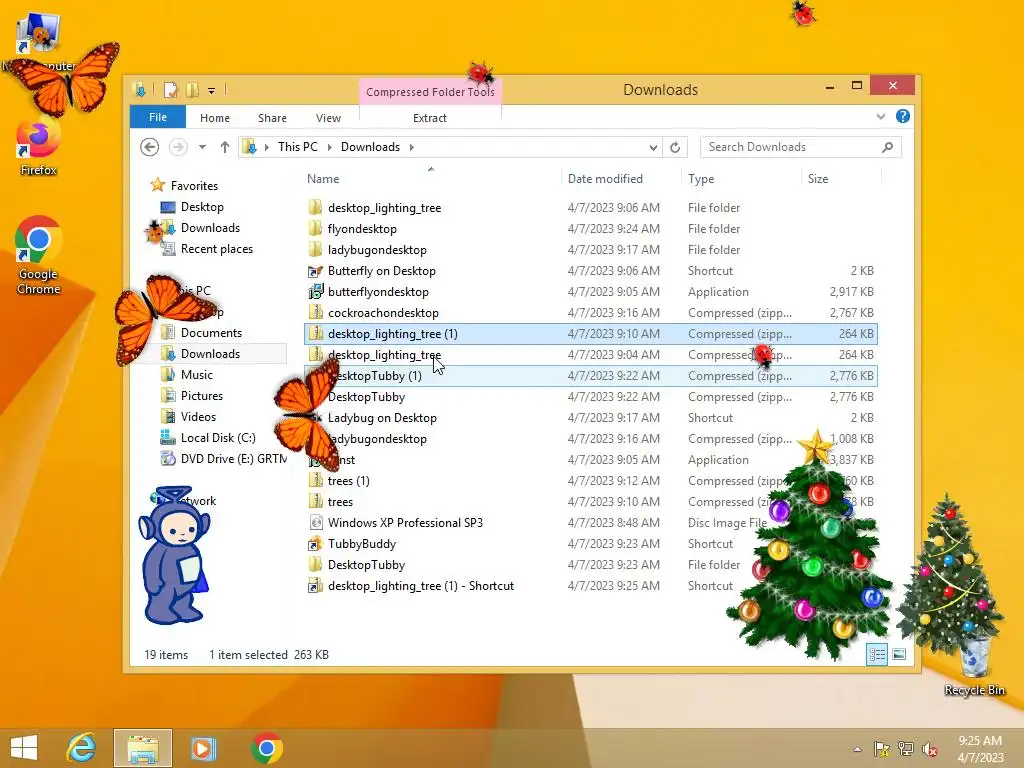Viewport: 1024px width, 768px height.
Task: Select desktop_lighting_tree (1) zip file
Action: [x=591, y=334]
